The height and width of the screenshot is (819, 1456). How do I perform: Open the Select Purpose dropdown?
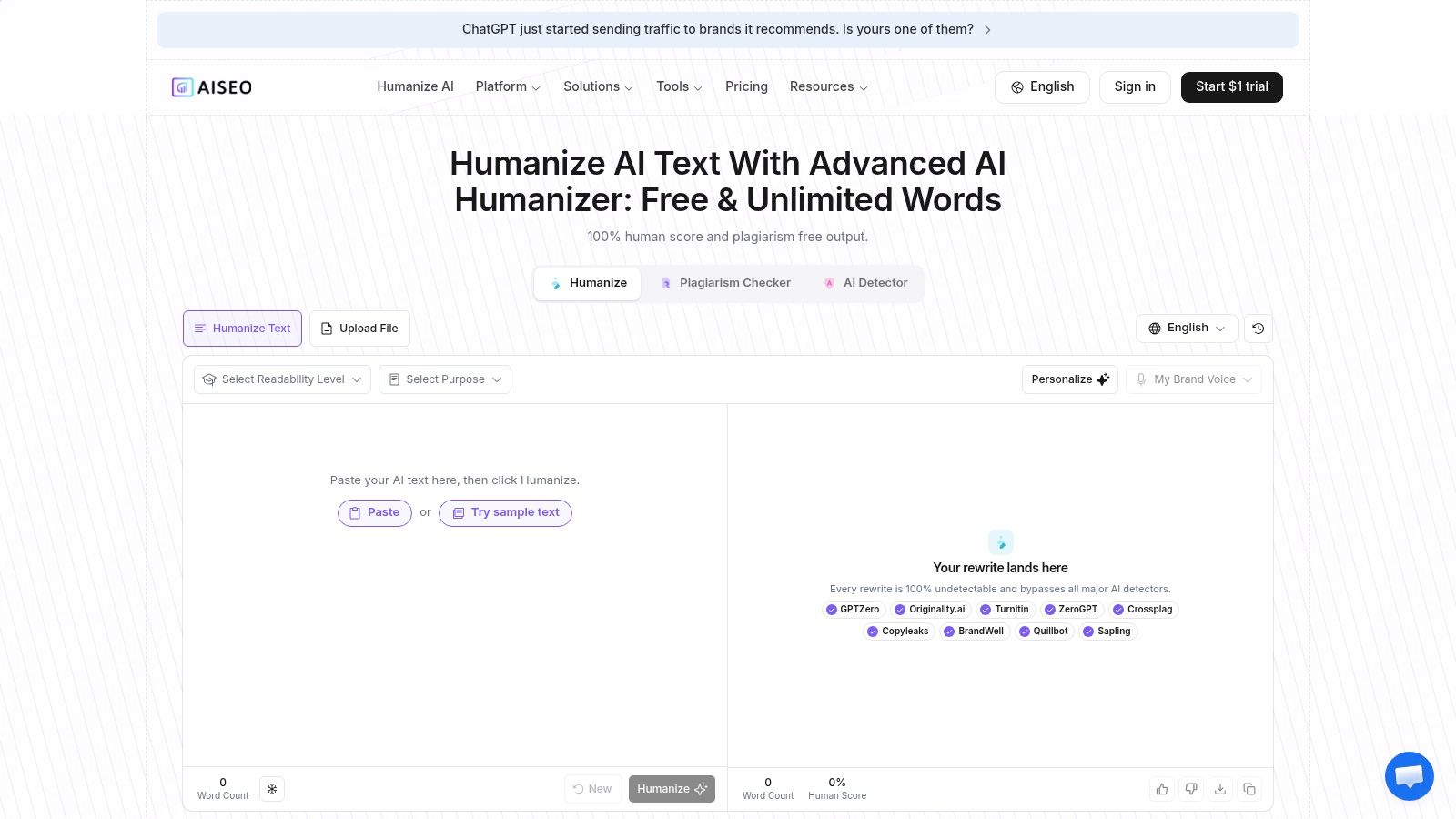coord(444,379)
